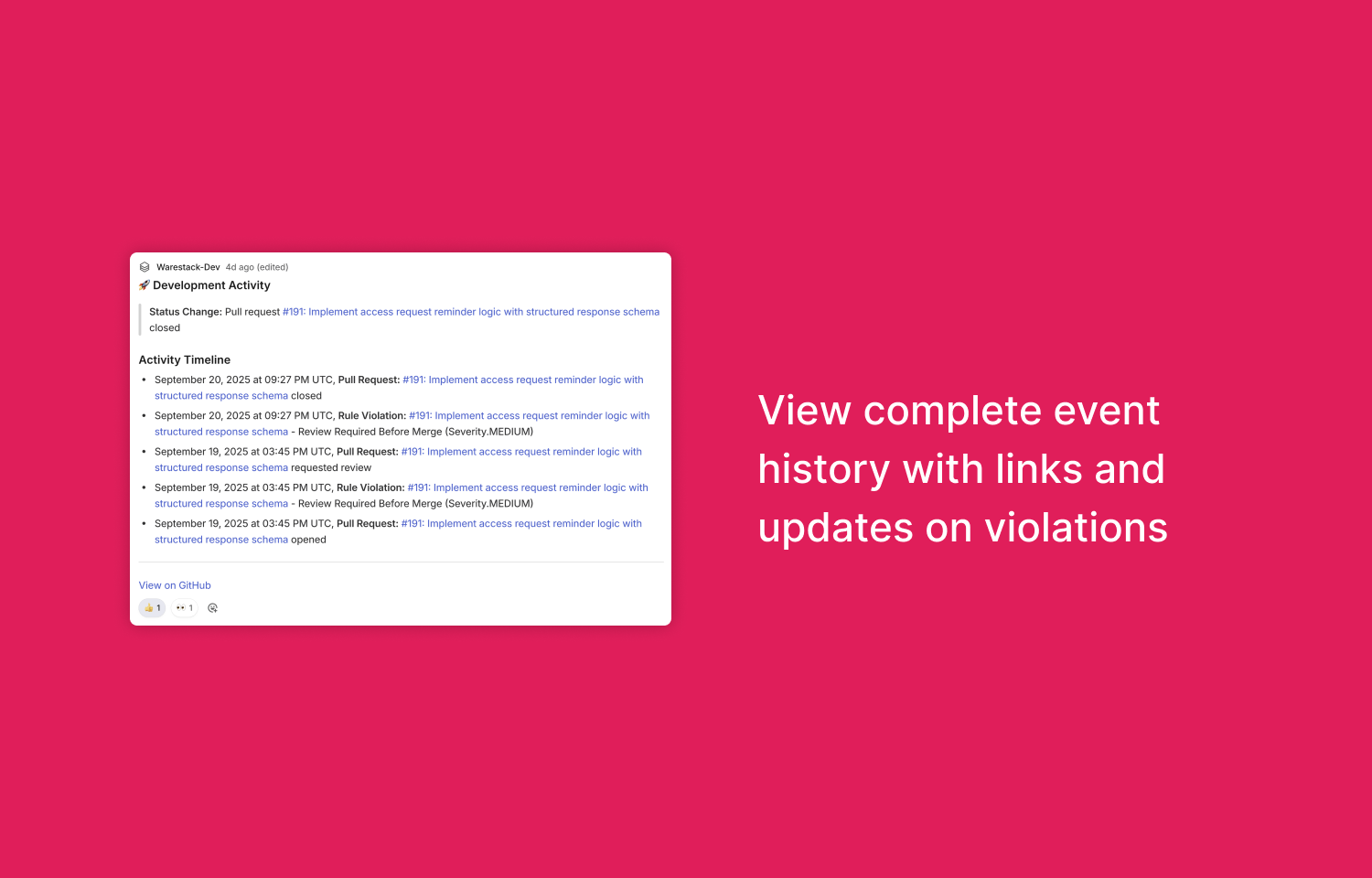Image resolution: width=1372 pixels, height=878 pixels.
Task: Open the September 19 Rule Violation link
Action: click(x=527, y=487)
